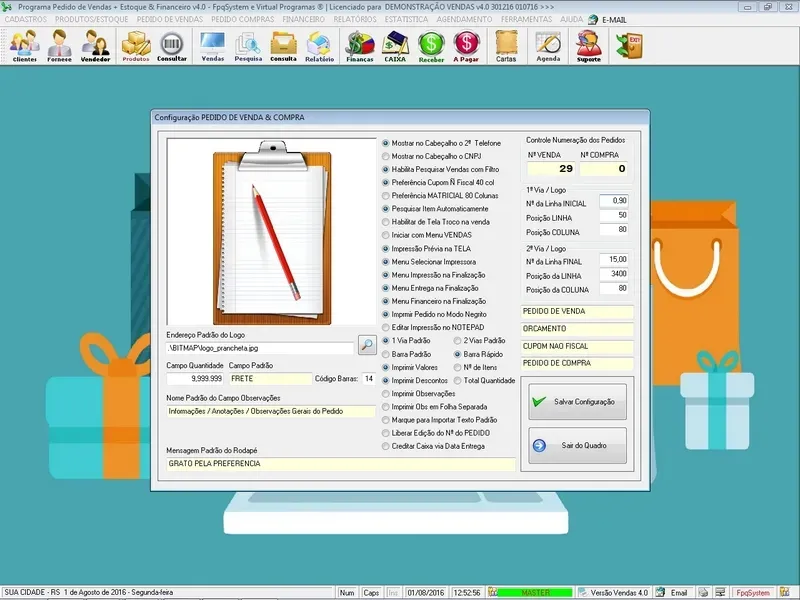
Task: Click the Mensagem Padrão do Rodapé field
Action: 340,464
